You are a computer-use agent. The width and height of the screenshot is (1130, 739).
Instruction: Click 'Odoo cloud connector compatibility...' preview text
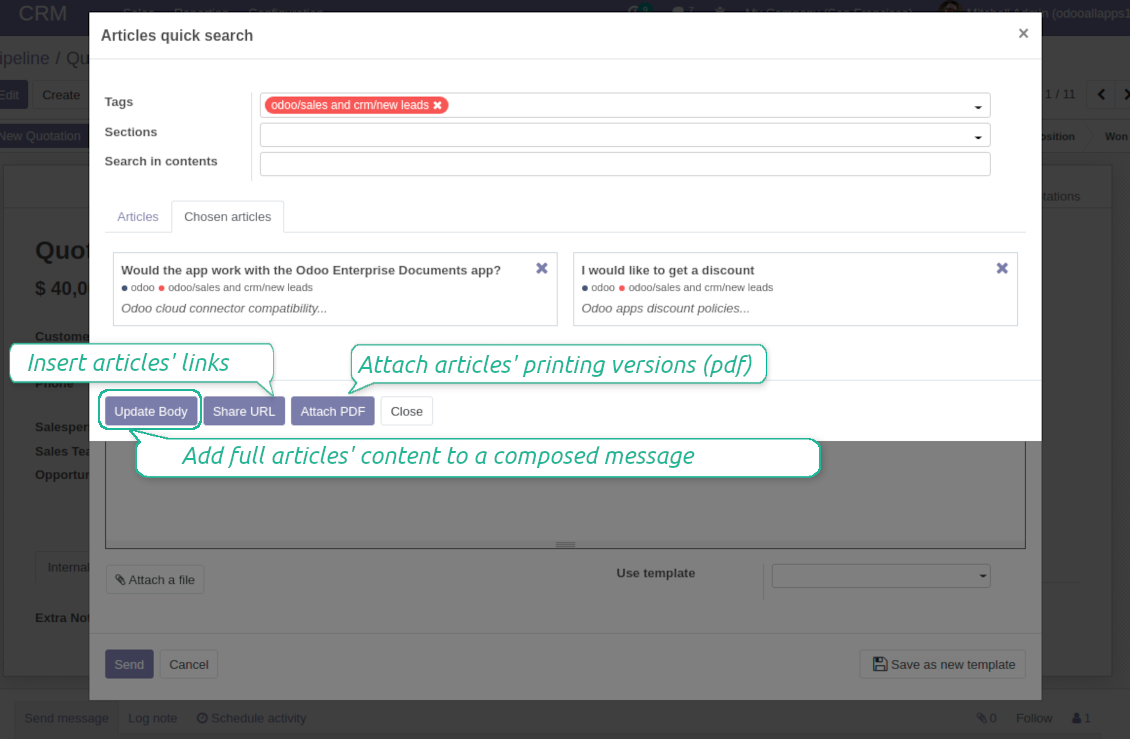(224, 309)
